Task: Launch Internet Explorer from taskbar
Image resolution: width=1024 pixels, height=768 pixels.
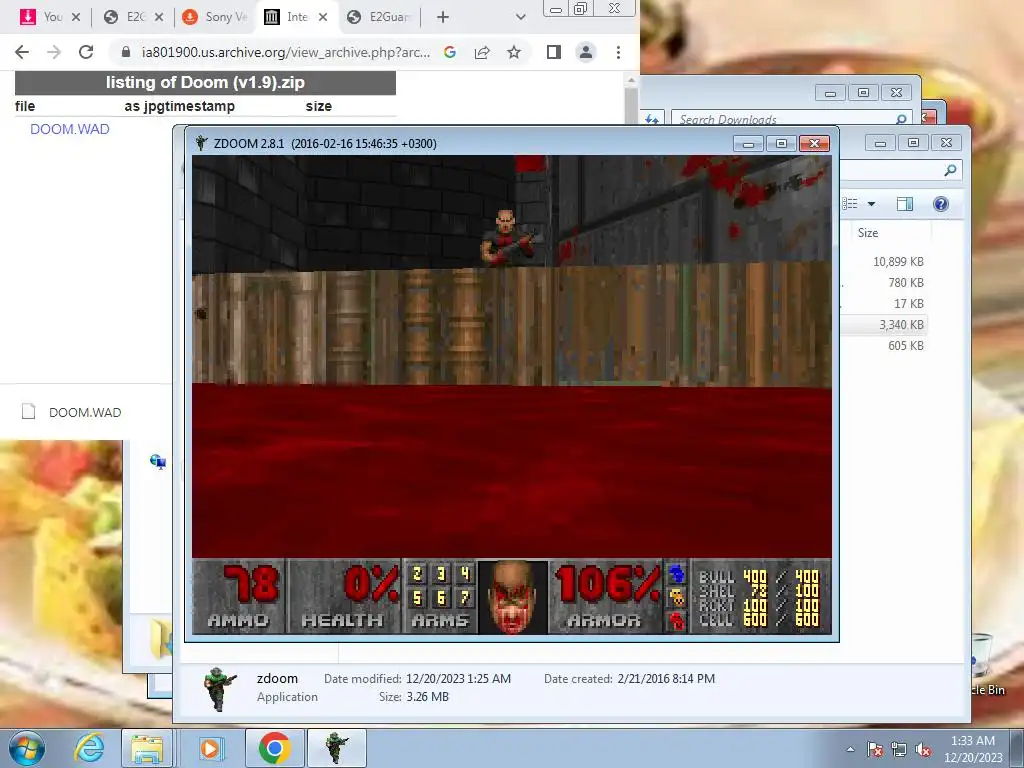Action: tap(89, 748)
